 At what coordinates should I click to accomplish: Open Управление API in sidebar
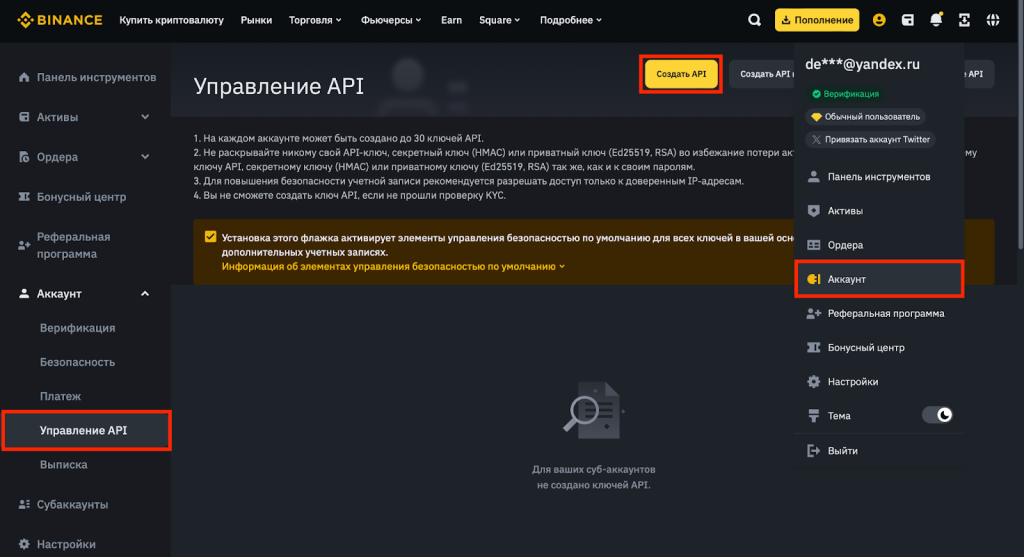(86, 430)
